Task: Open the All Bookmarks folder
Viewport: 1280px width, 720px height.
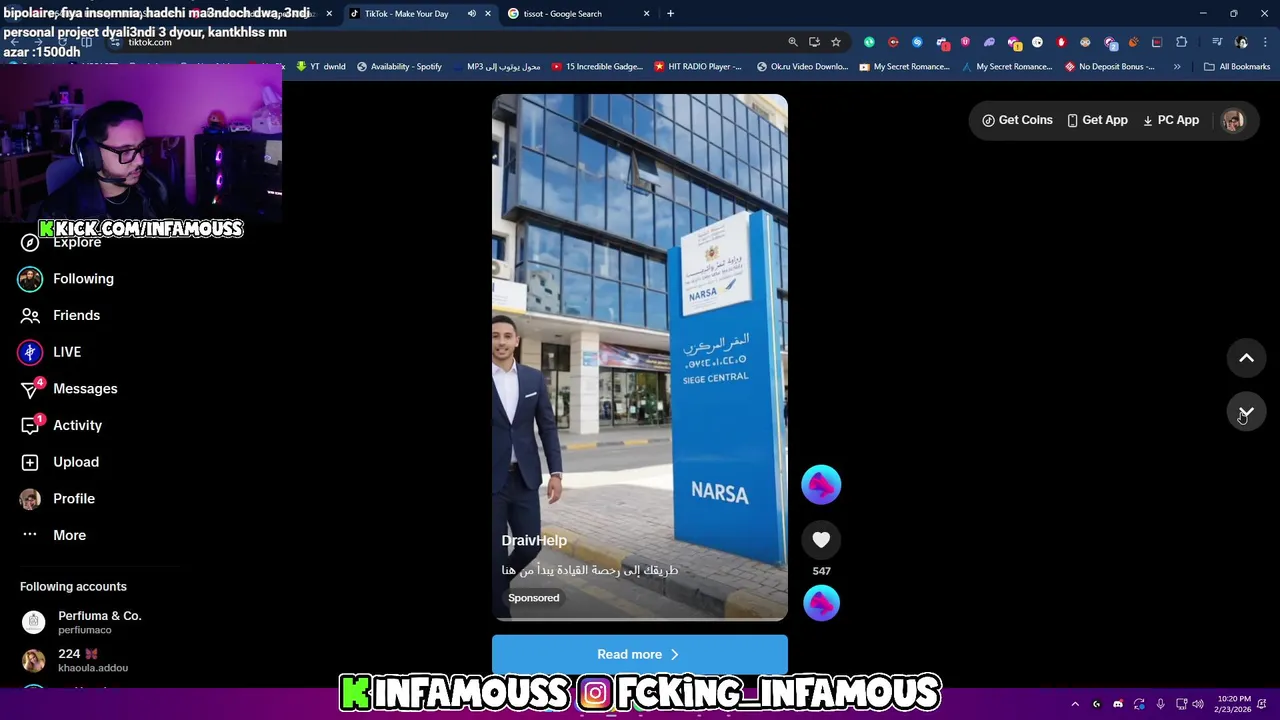Action: [x=1237, y=67]
